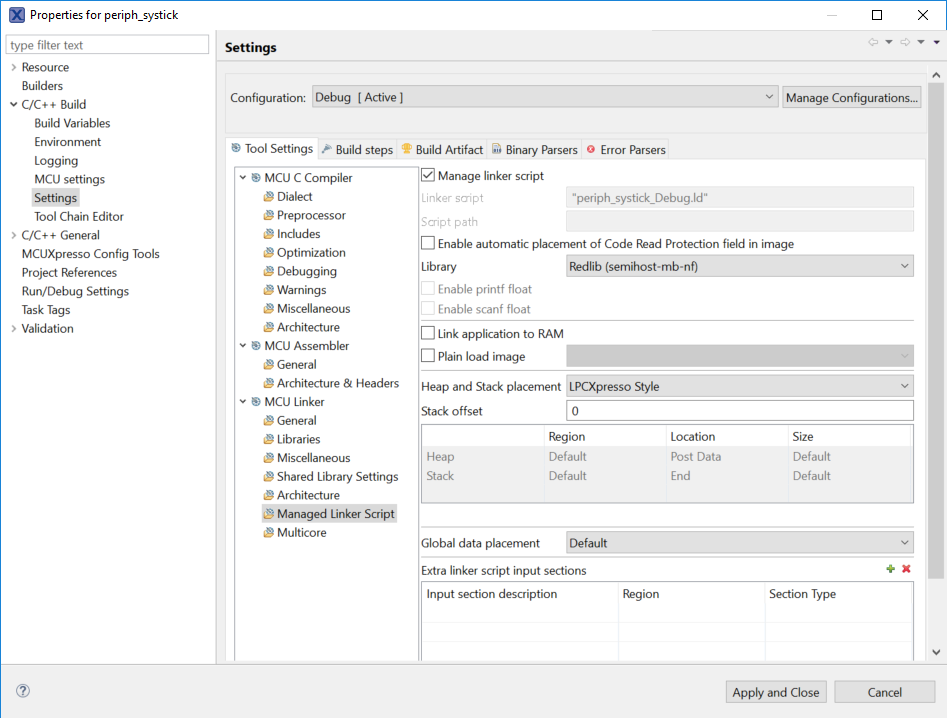Enable Link application to RAM
Image resolution: width=947 pixels, height=718 pixels.
tap(429, 333)
